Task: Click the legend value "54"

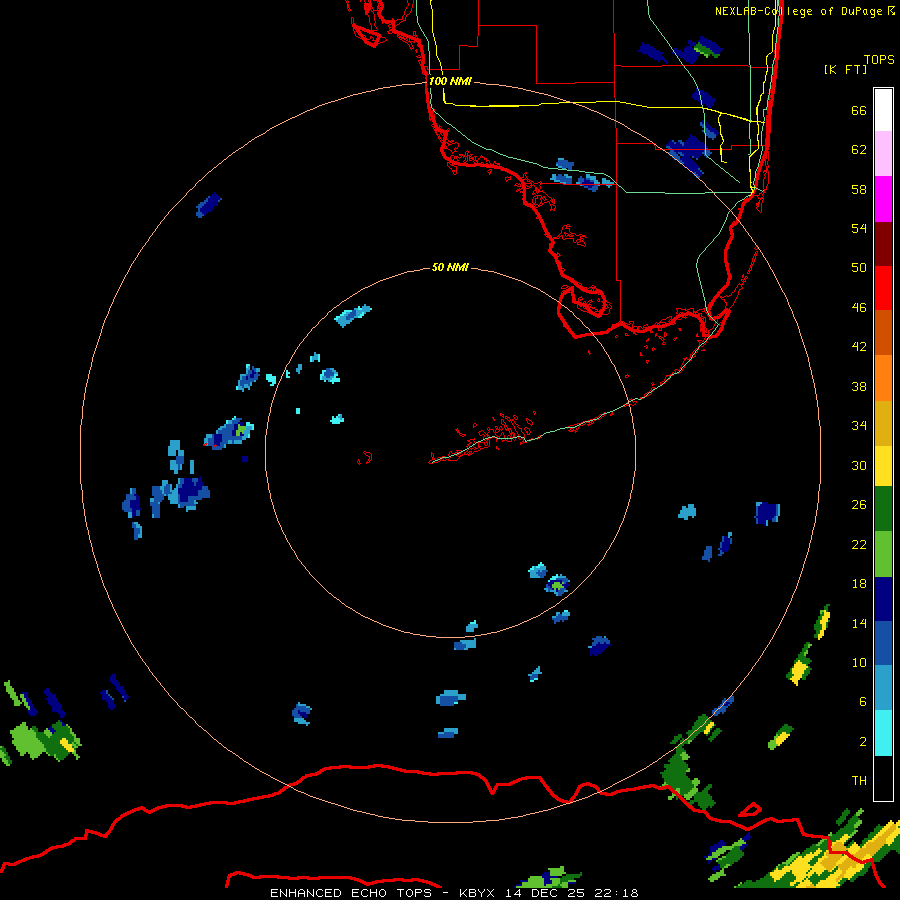Action: (x=859, y=228)
